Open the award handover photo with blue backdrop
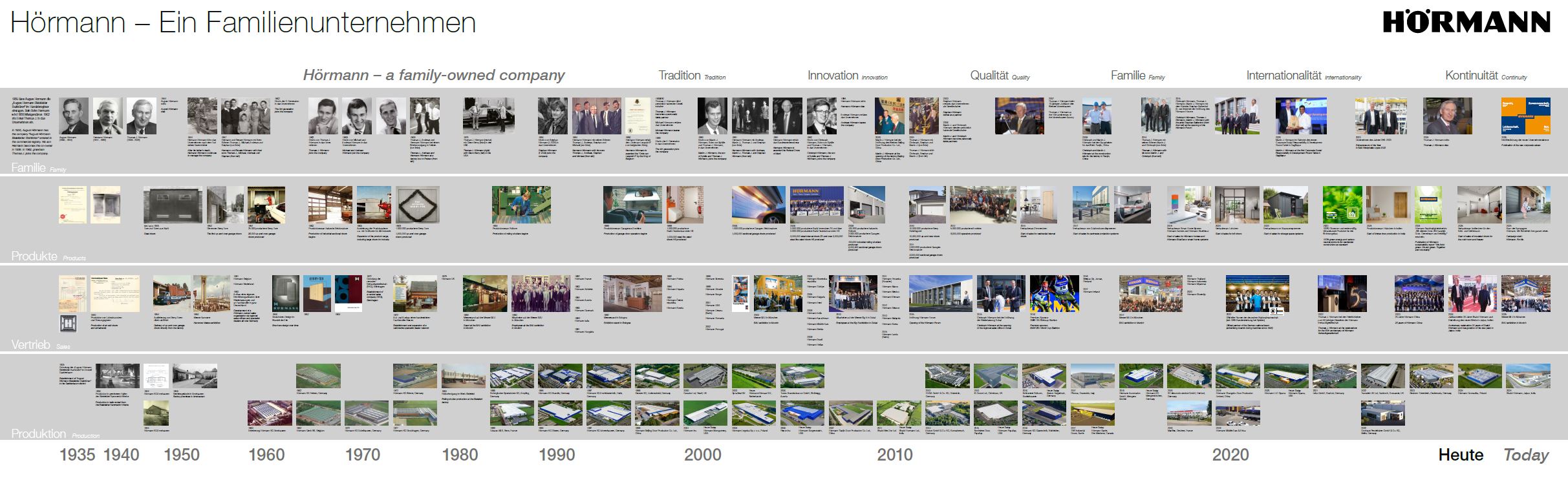This screenshot has height=478, width=1568. [1301, 116]
